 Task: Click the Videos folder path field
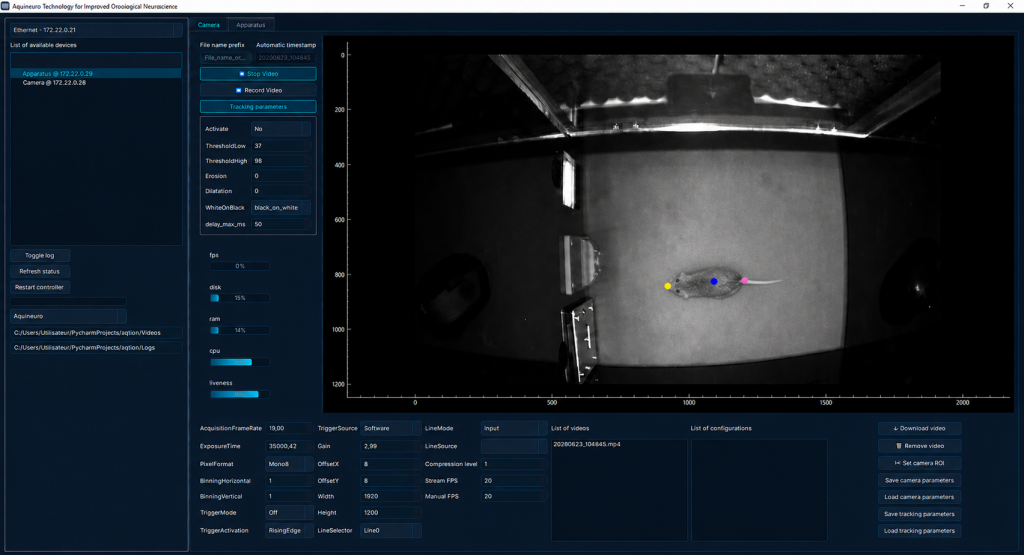[x=96, y=332]
